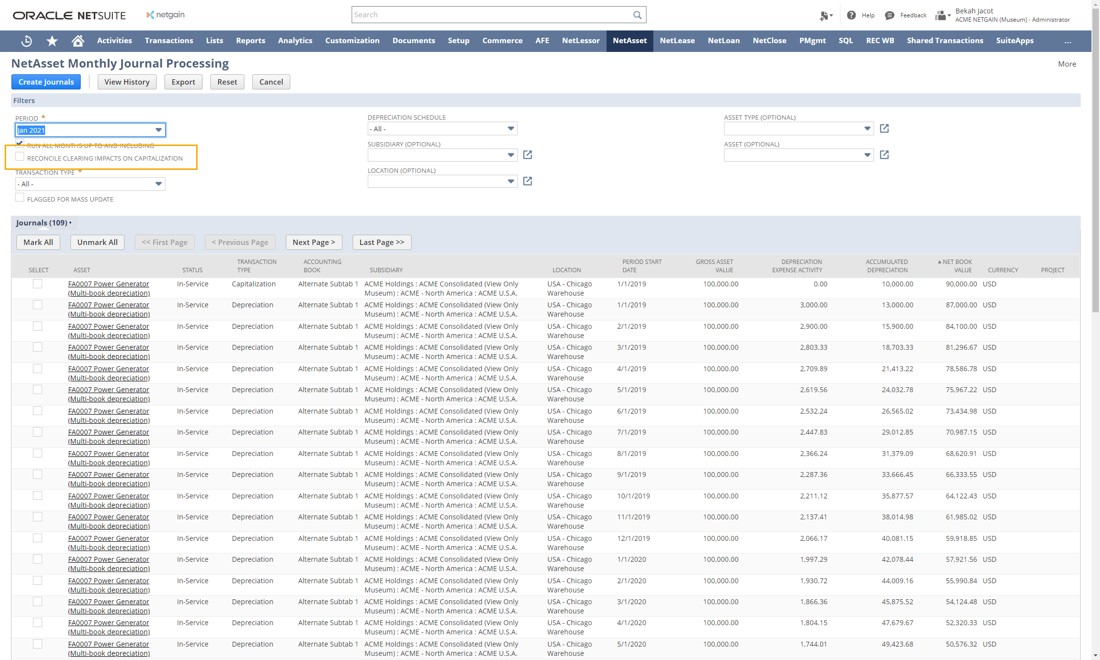The width and height of the screenshot is (1100, 660).
Task: Open FA0007 Power Generator link in Capitalization row
Action: (109, 288)
